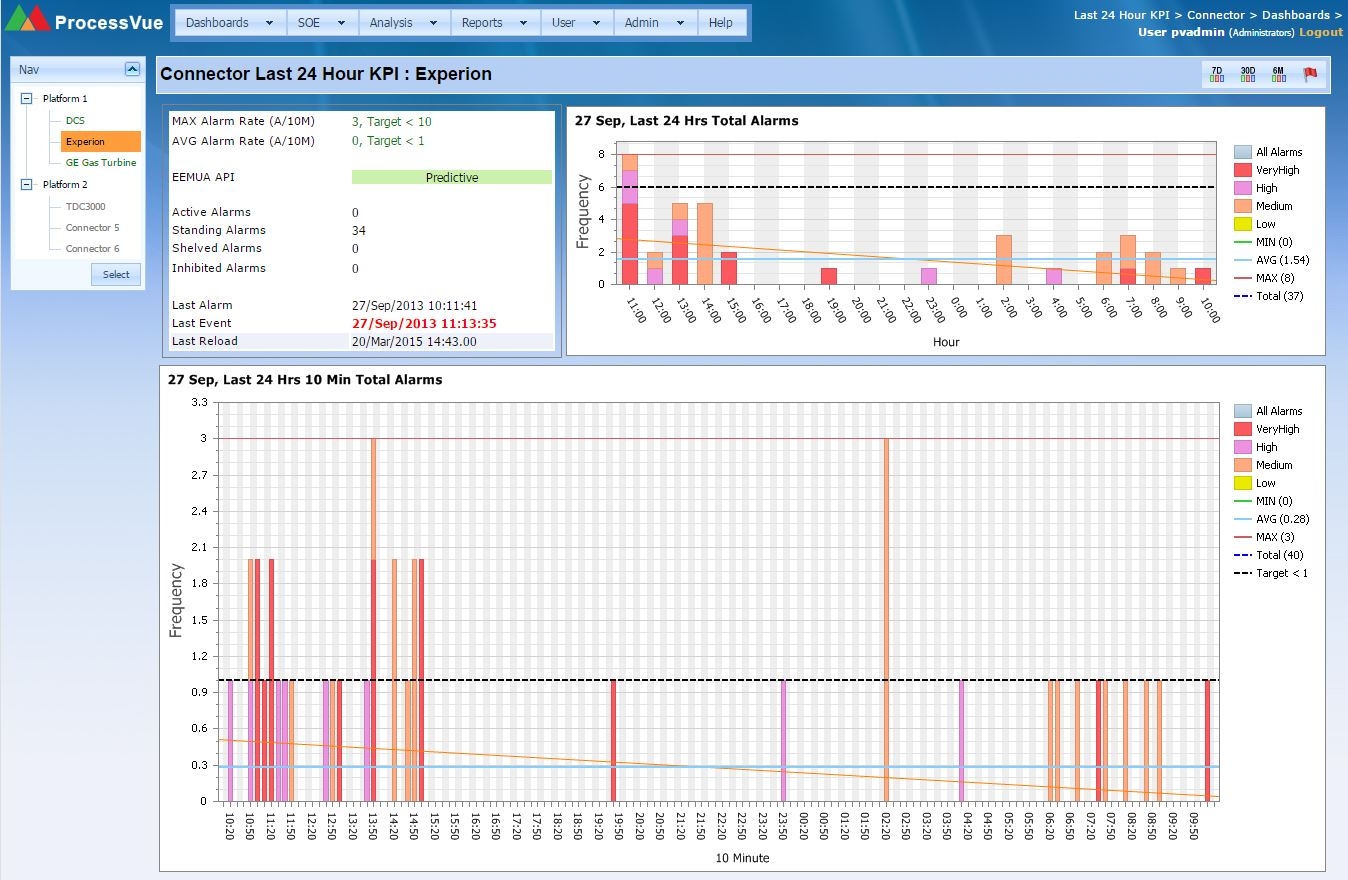
Task: Open the Analysis dropdown menu
Action: coord(404,22)
